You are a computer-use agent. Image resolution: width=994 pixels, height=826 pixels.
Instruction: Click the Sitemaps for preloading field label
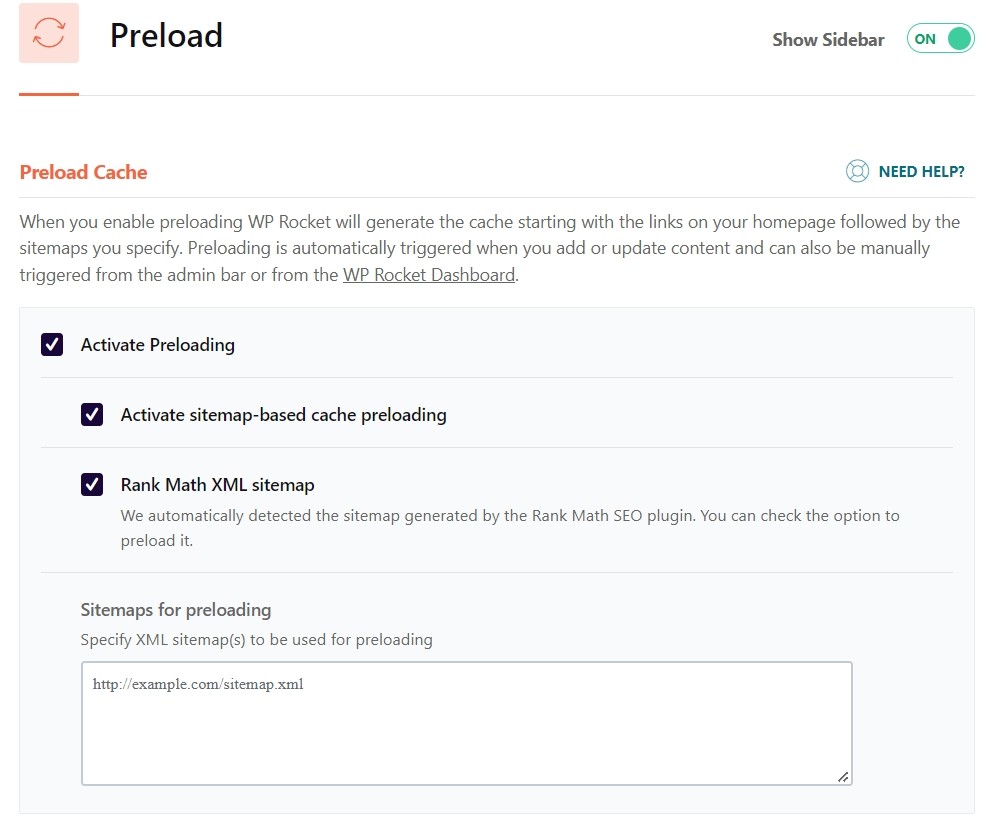(176, 609)
